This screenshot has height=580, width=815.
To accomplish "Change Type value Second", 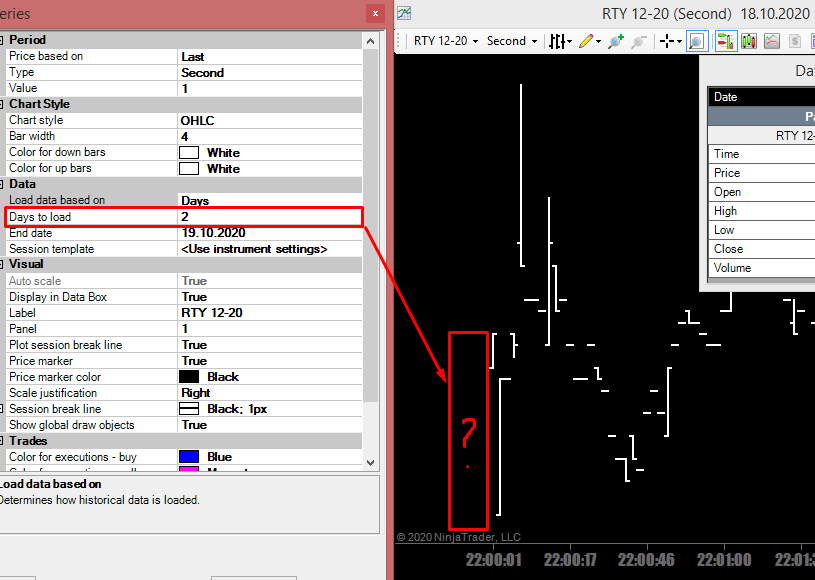I will (x=270, y=72).
